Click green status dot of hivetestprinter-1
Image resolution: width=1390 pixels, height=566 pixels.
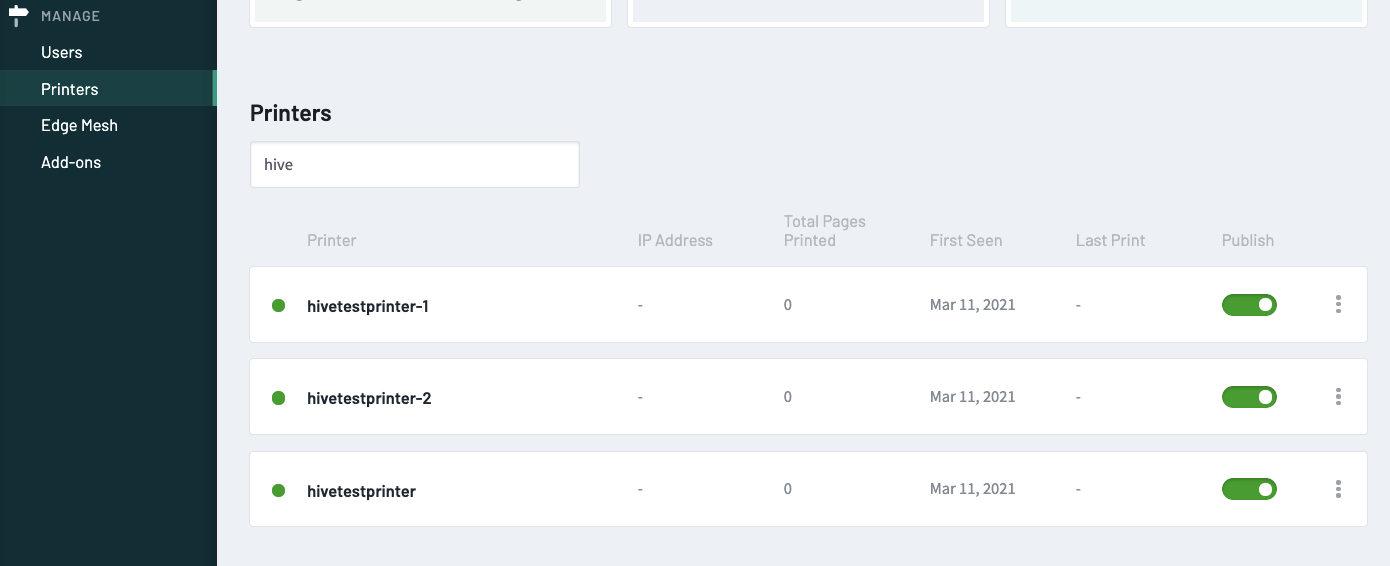(x=279, y=305)
